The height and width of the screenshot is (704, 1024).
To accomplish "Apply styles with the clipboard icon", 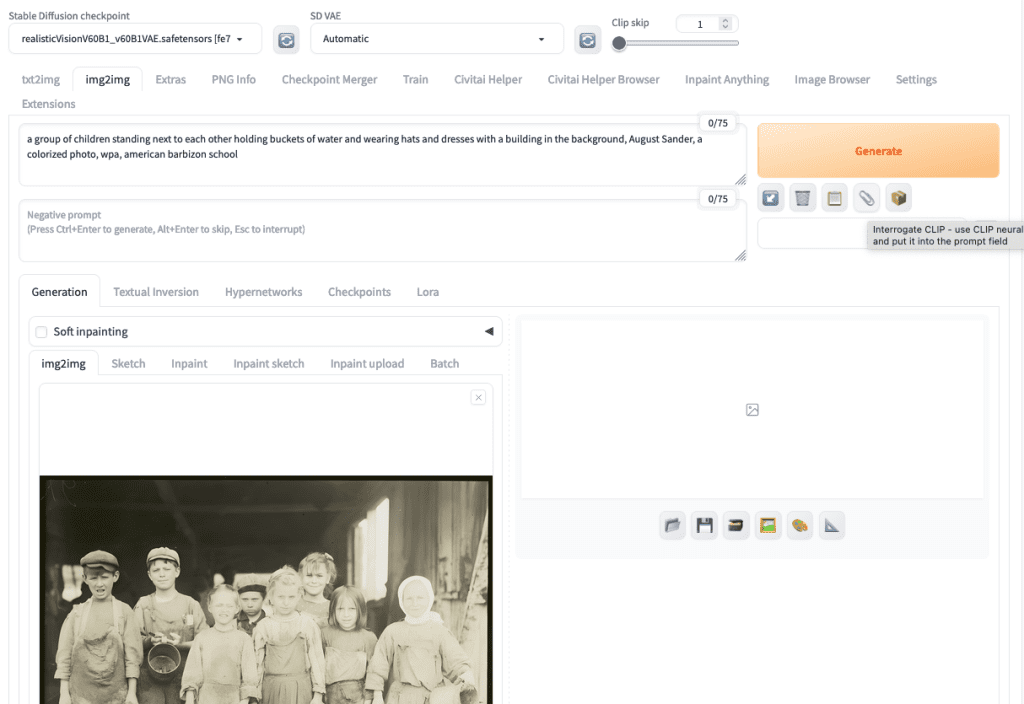I will [834, 197].
